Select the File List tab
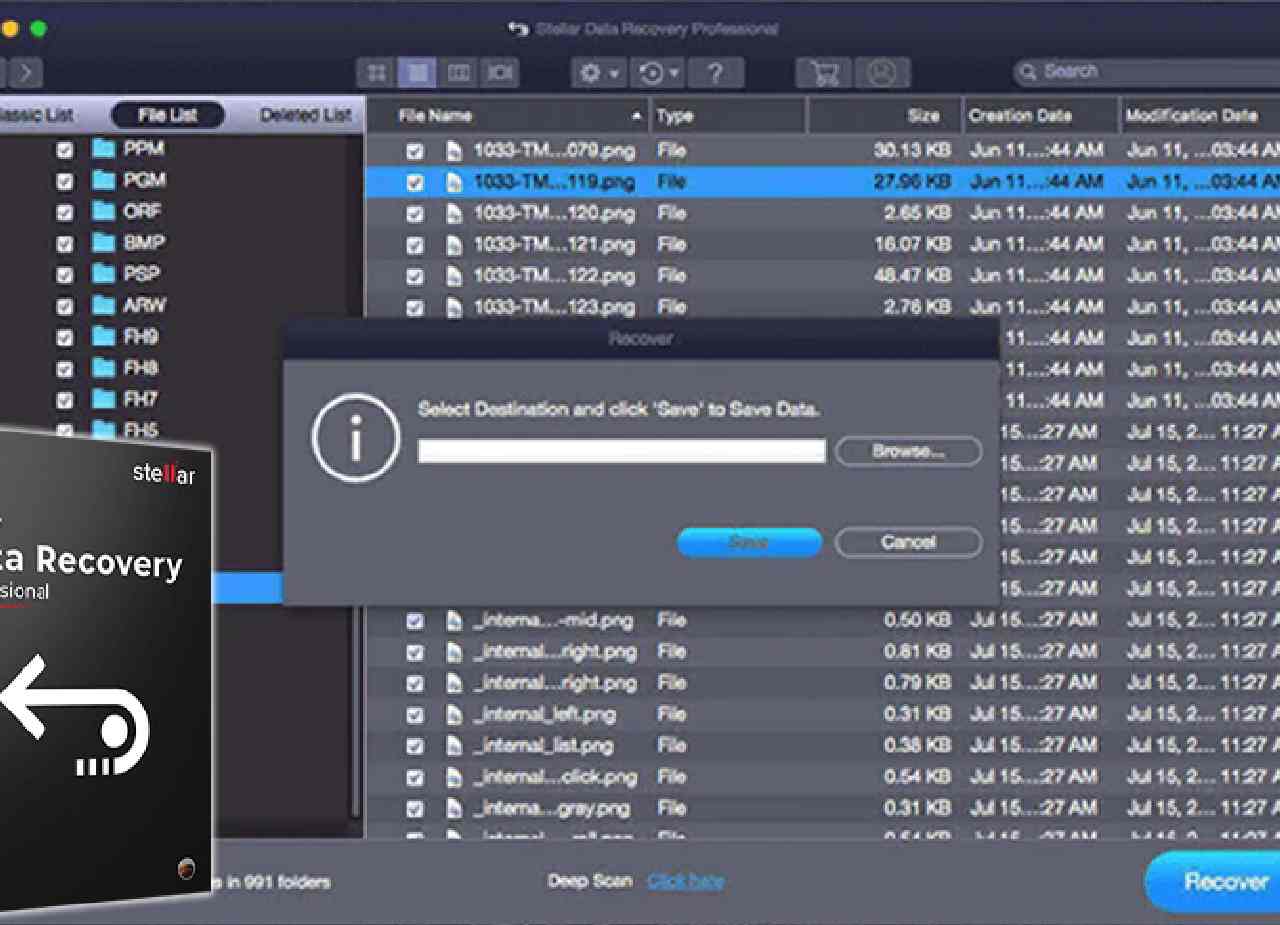This screenshot has width=1280, height=925. [x=167, y=115]
